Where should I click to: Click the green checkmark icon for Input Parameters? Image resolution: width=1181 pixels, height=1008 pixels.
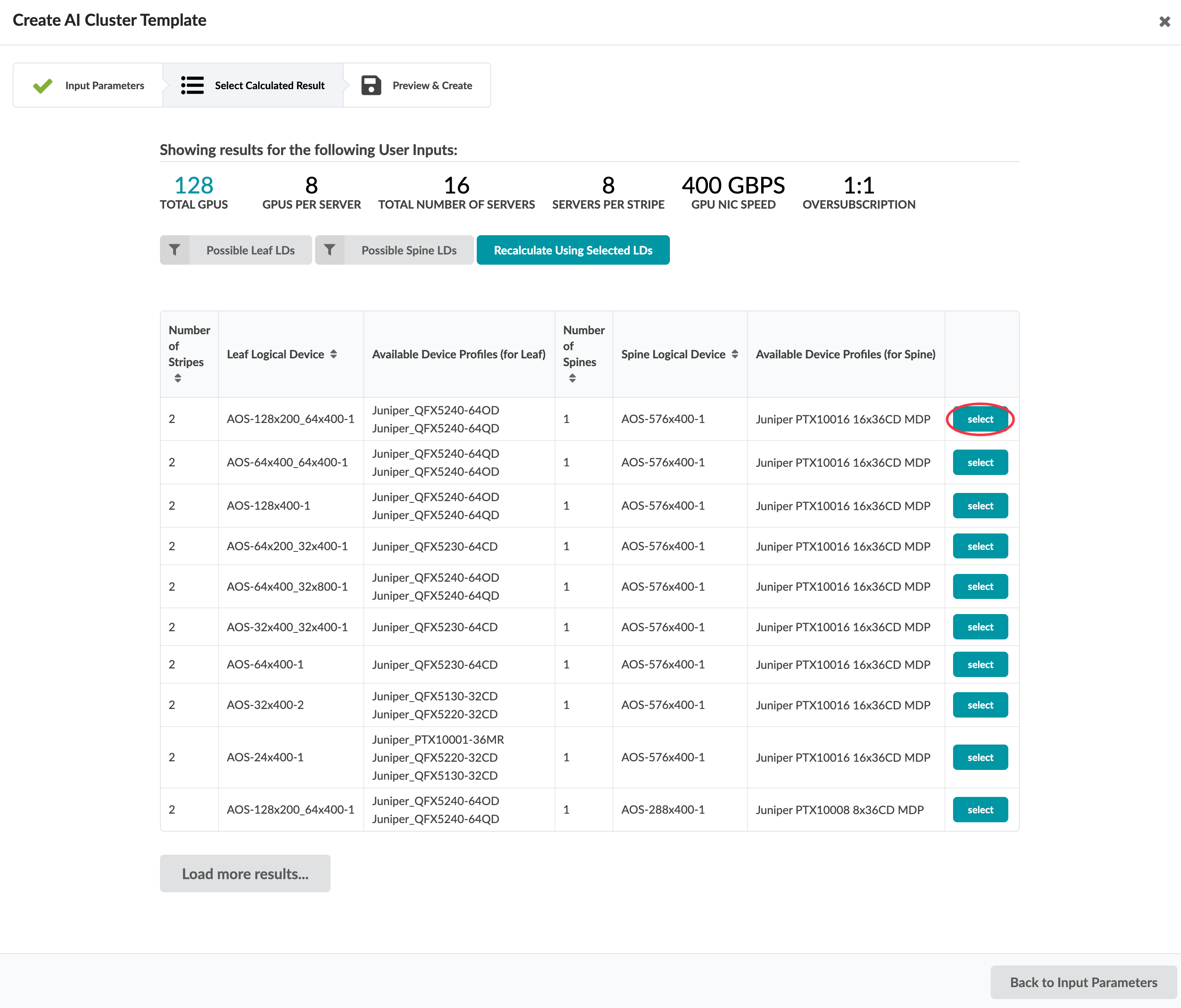[x=43, y=85]
